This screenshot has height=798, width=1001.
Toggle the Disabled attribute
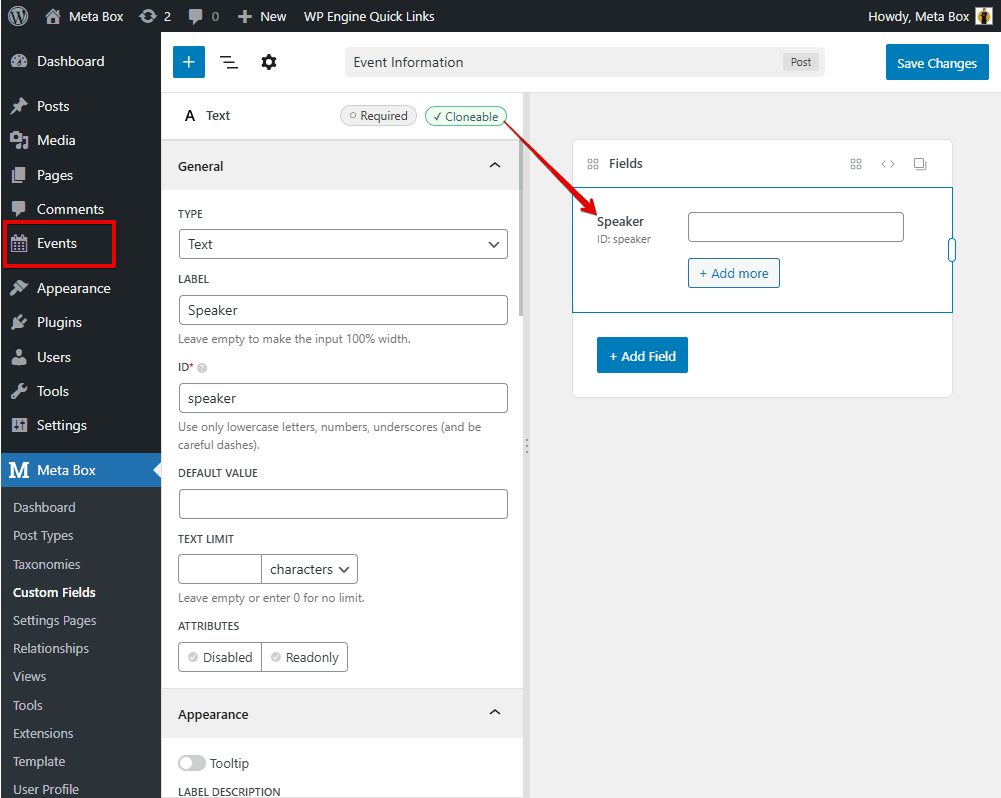coord(220,657)
